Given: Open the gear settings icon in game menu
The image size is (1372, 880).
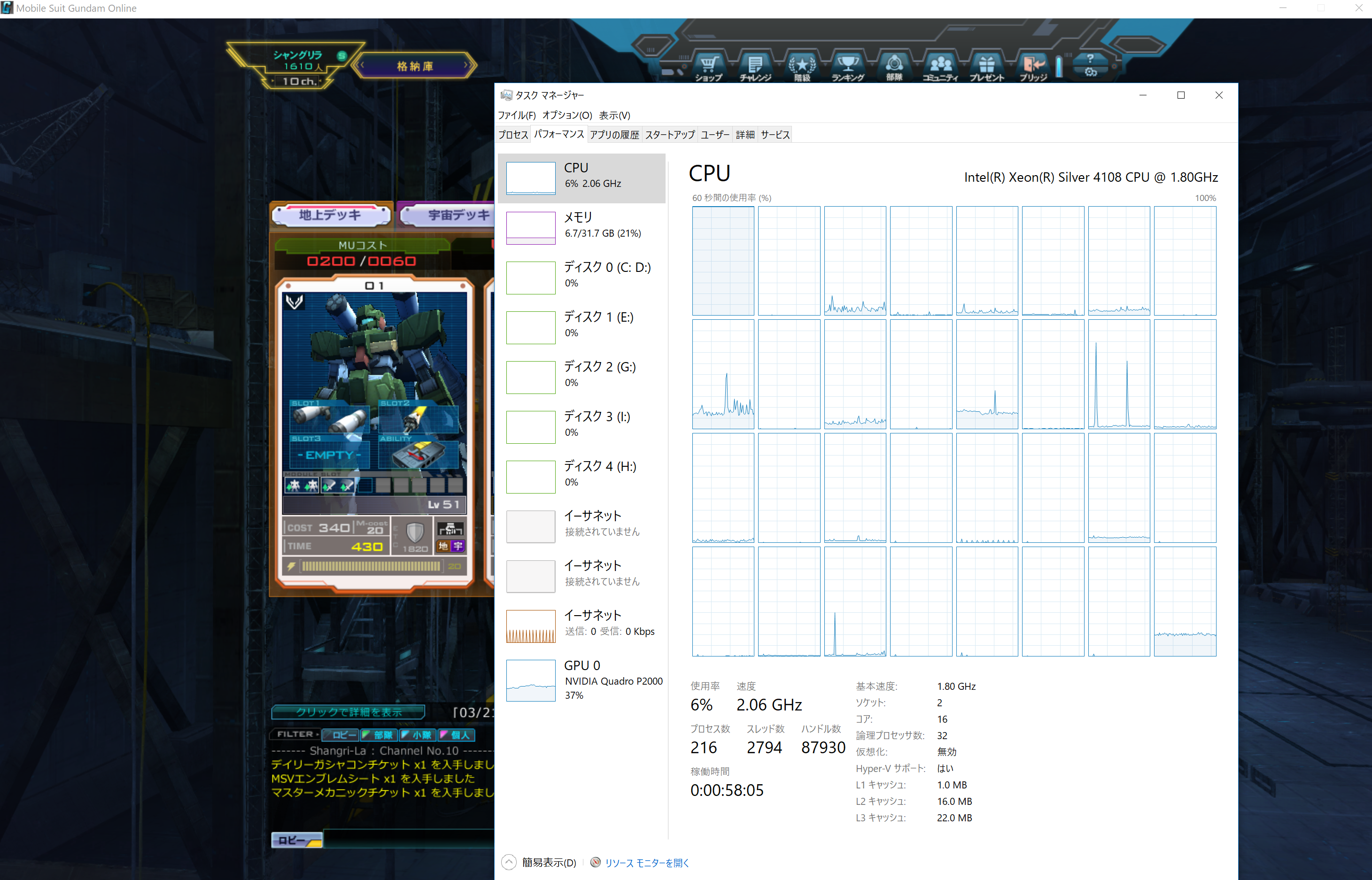Looking at the screenshot, I should 1090,73.
